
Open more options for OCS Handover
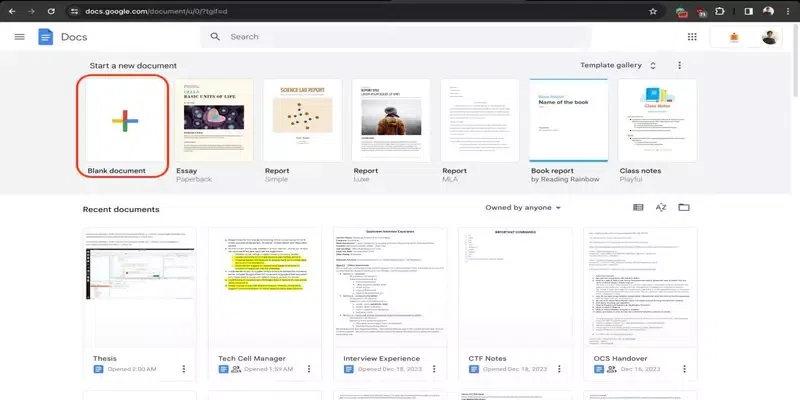point(684,369)
